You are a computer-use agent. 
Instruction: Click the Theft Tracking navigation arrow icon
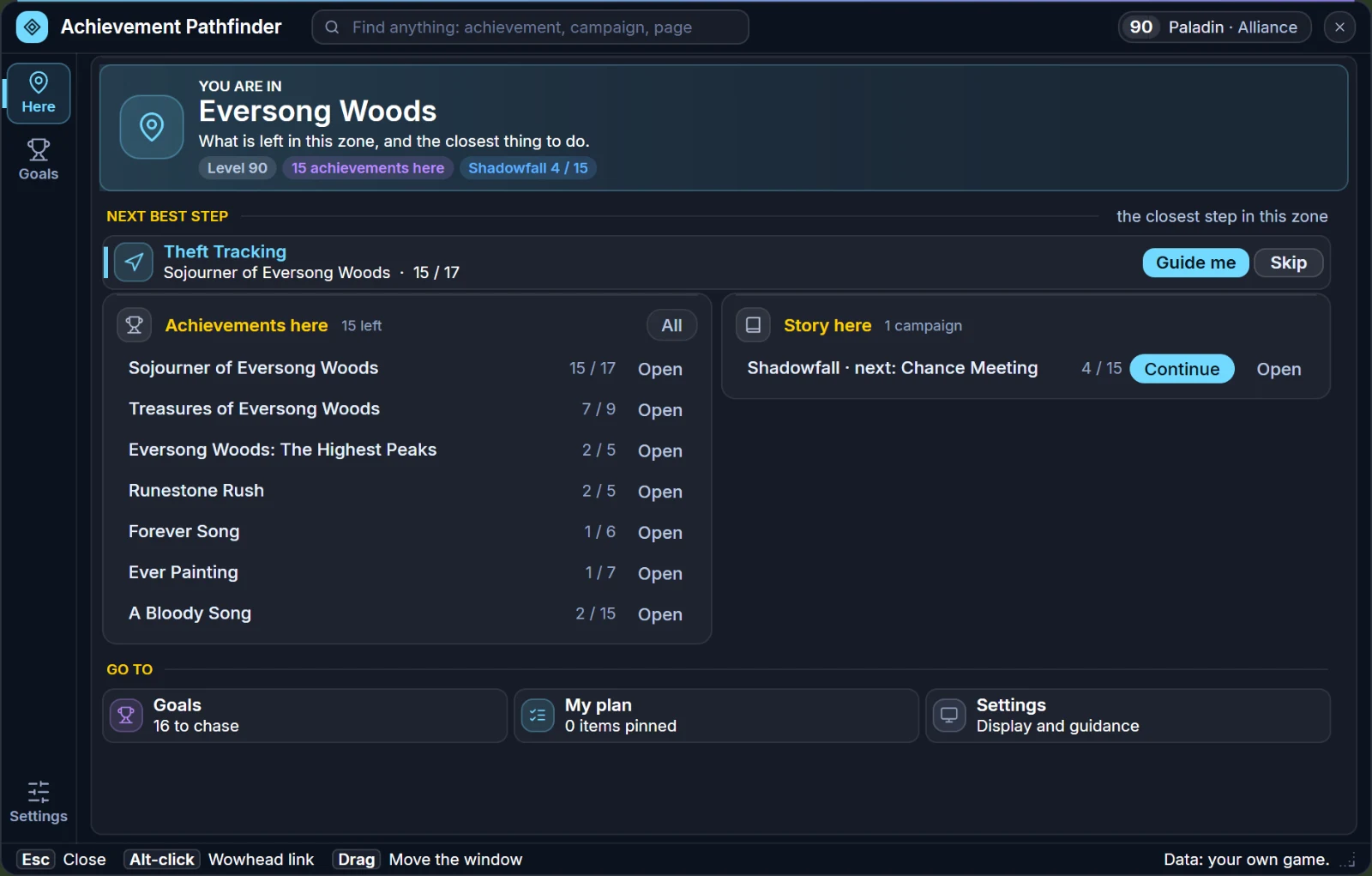pyautogui.click(x=134, y=262)
